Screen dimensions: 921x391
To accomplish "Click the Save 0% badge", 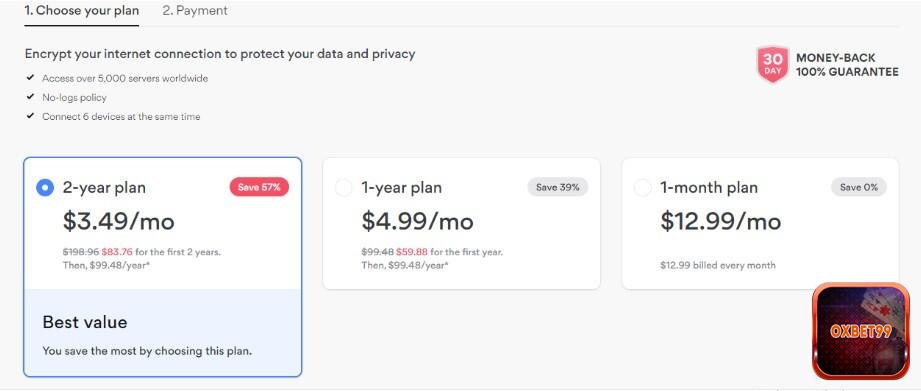I will pos(859,187).
